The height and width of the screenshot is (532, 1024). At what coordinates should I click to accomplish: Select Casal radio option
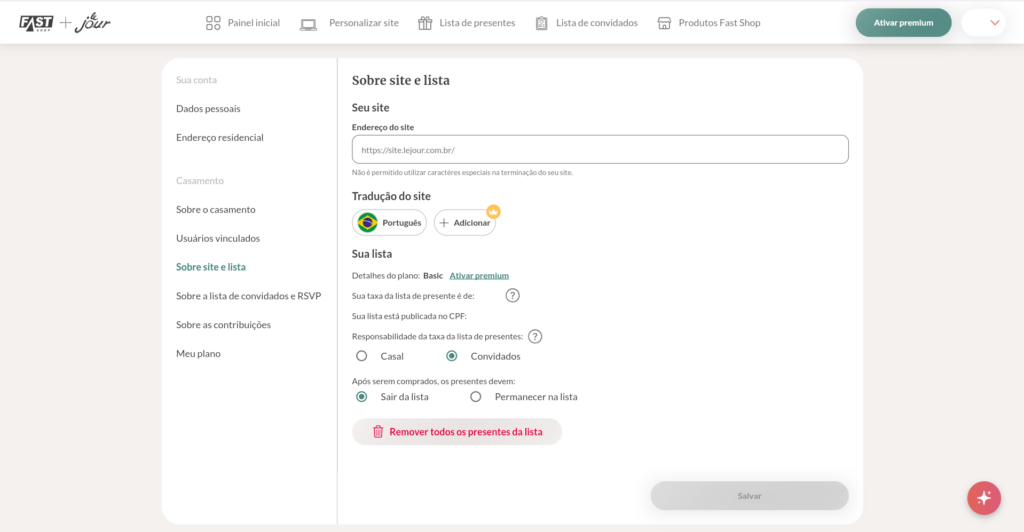[361, 356]
